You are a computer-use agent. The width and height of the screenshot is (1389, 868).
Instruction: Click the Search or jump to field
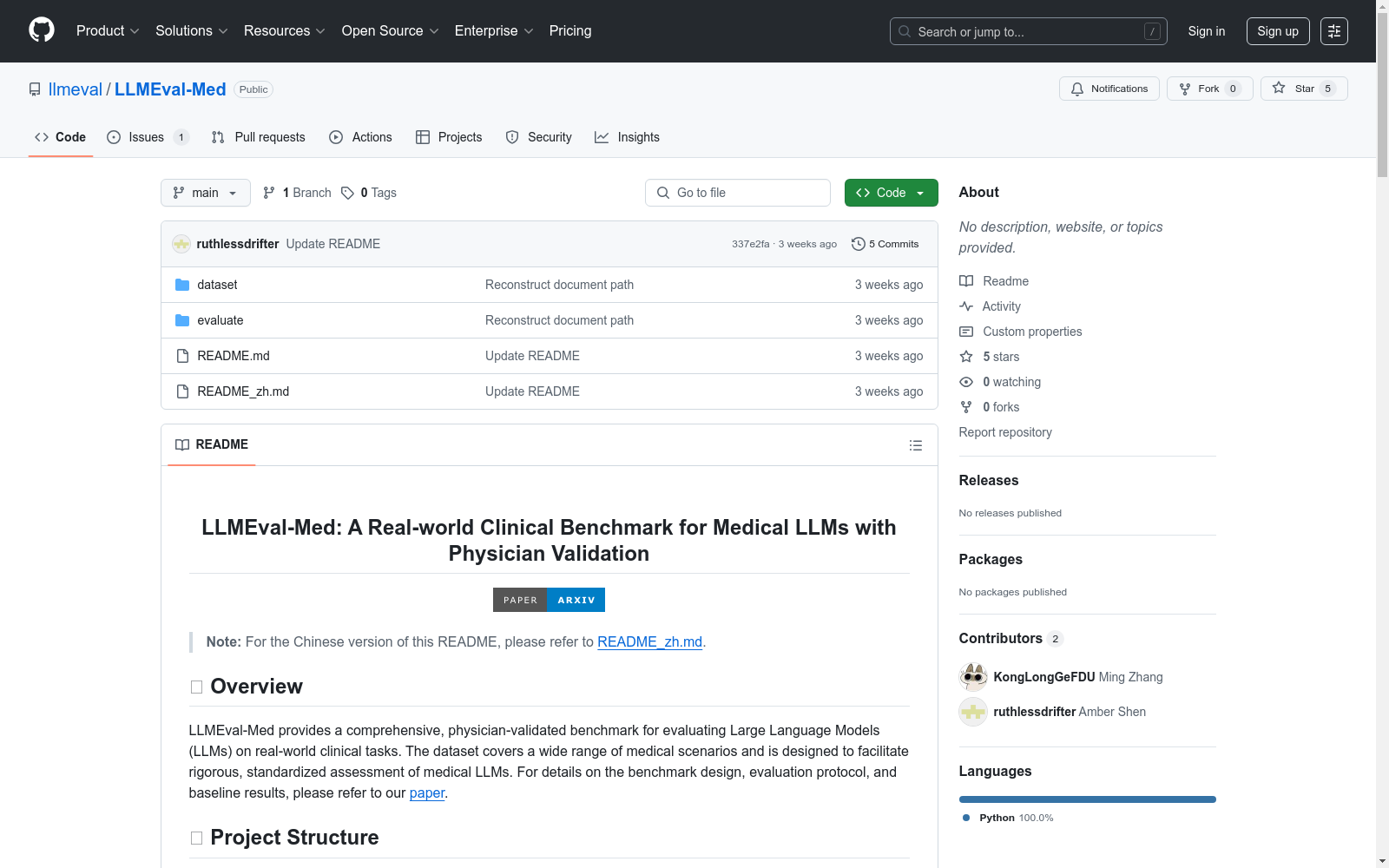coord(1029,31)
